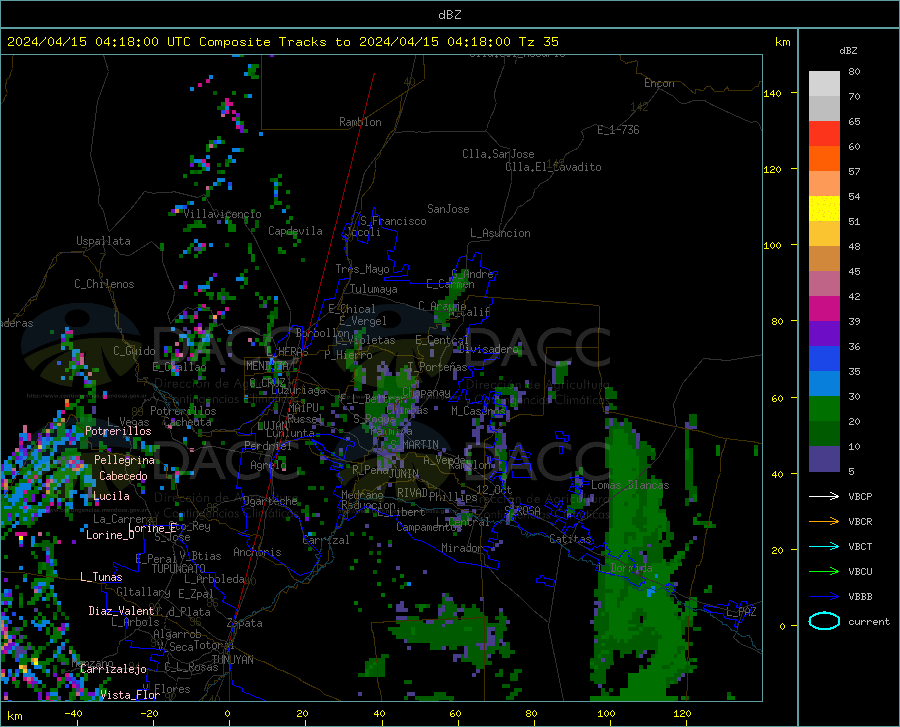
Task: Click the dark purple 39 dBZ swatch
Action: (x=824, y=334)
